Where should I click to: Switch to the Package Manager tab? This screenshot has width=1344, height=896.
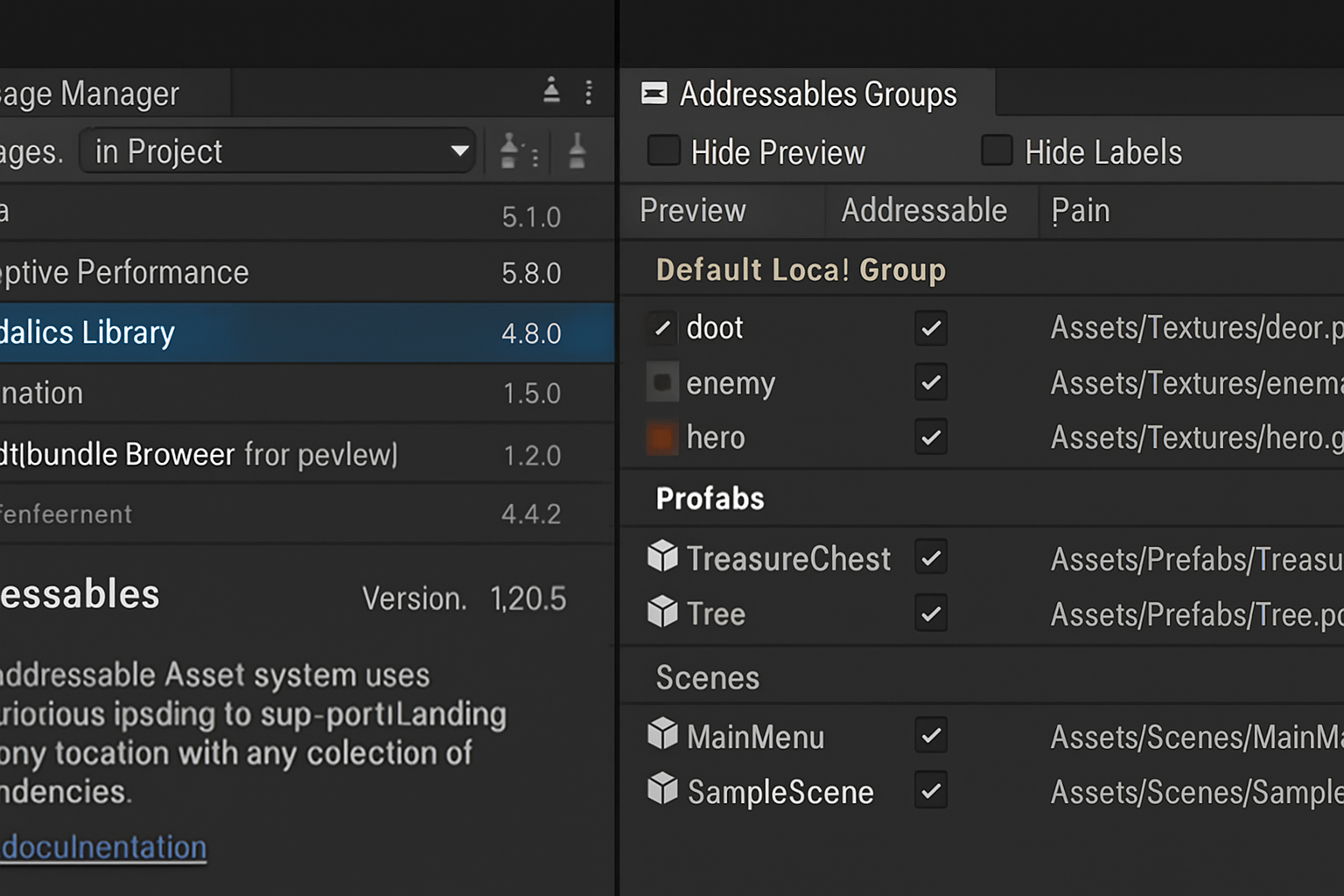click(114, 93)
